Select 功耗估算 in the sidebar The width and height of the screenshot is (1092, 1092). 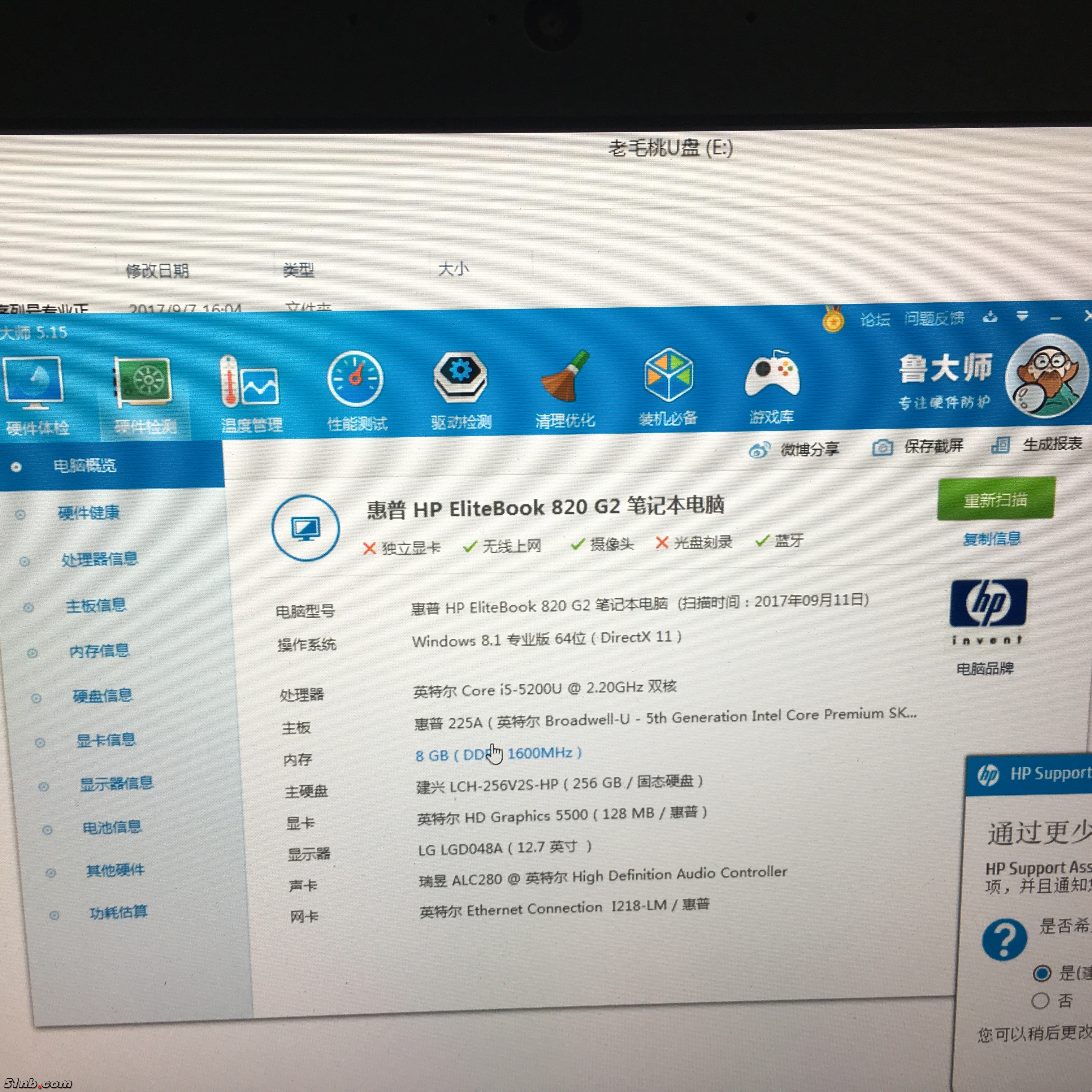pos(118,912)
